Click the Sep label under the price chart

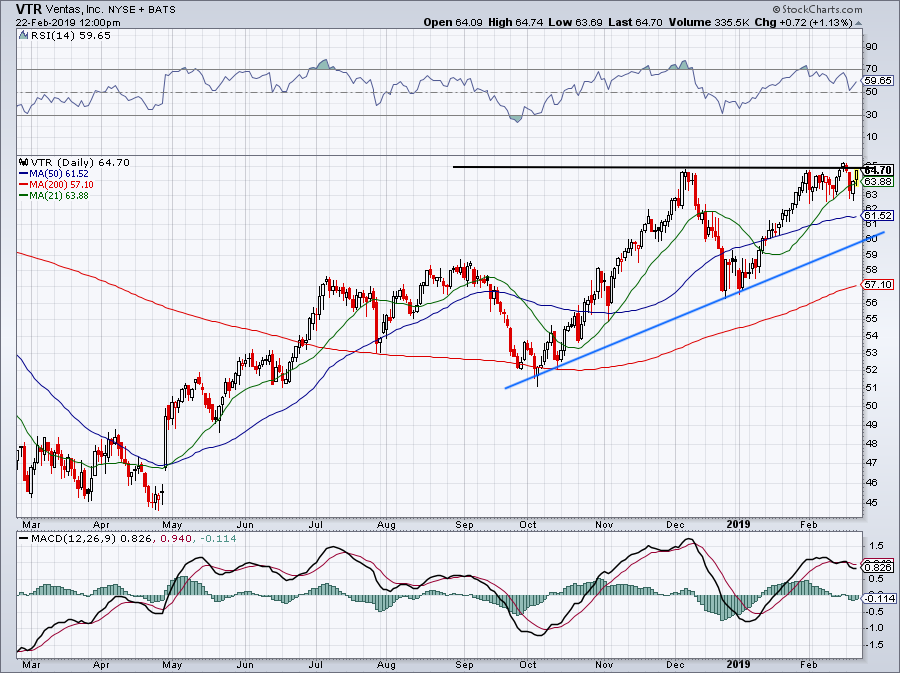[464, 525]
